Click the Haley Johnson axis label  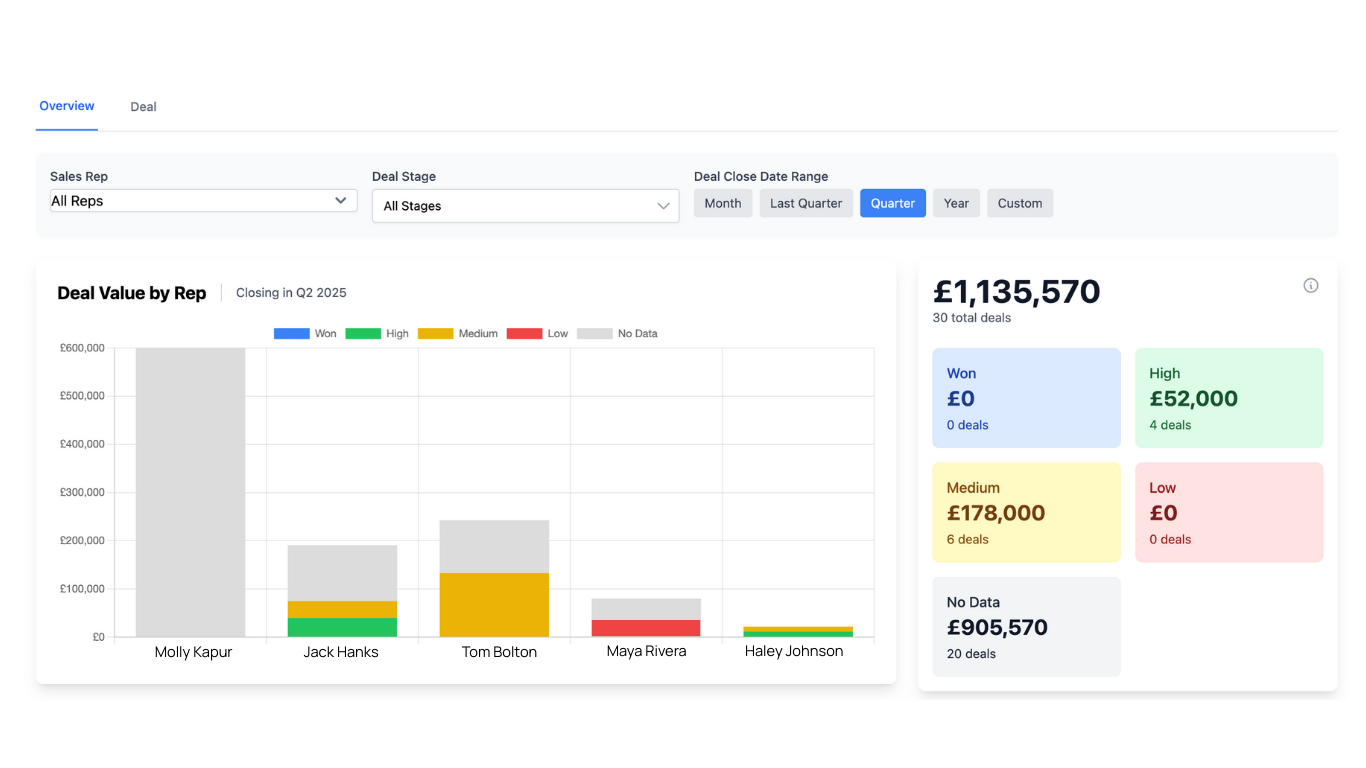[794, 651]
